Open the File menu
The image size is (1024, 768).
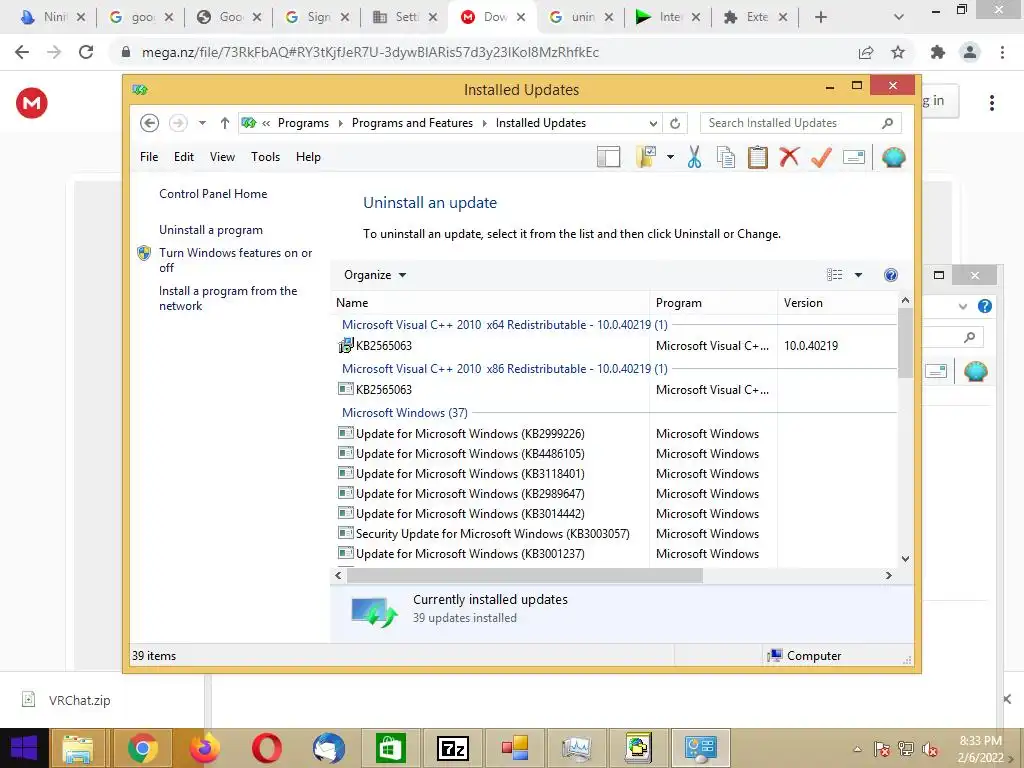click(x=149, y=157)
